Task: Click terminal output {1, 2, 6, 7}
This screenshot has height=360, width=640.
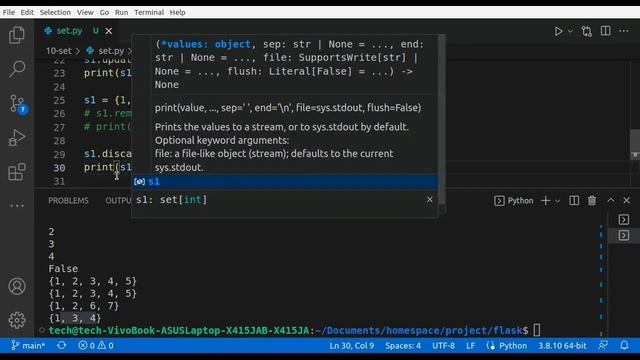Action: [84, 306]
